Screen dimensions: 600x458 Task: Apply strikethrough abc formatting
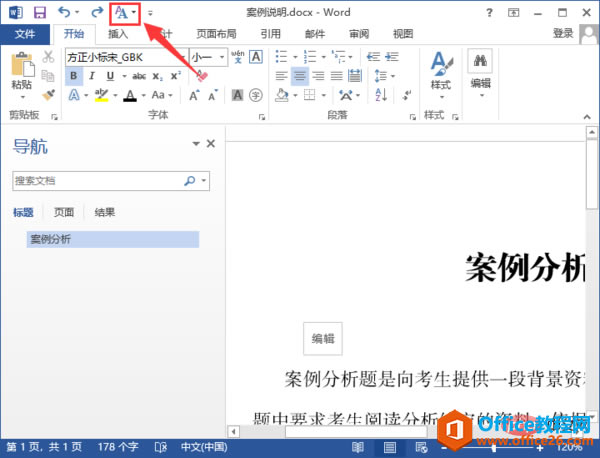139,76
